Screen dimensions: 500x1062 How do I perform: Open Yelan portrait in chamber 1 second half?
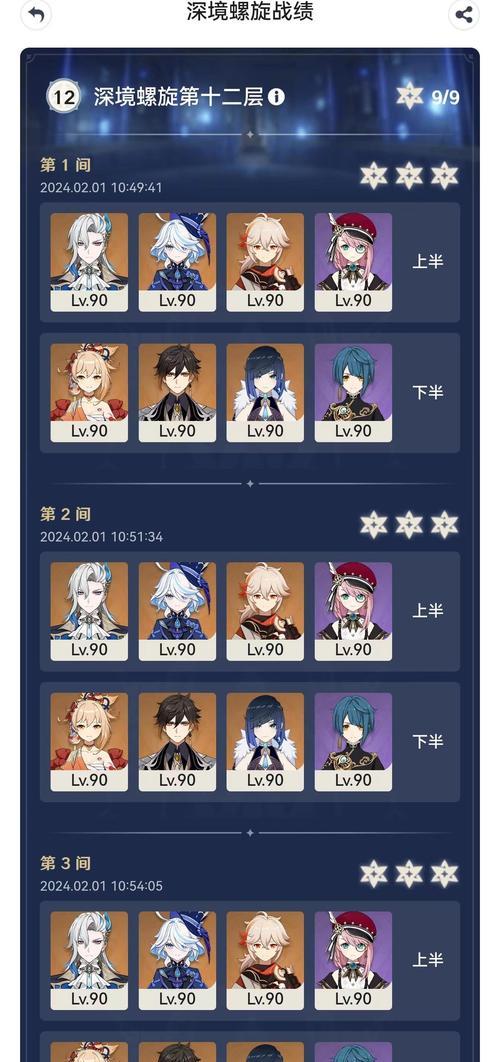265,393
